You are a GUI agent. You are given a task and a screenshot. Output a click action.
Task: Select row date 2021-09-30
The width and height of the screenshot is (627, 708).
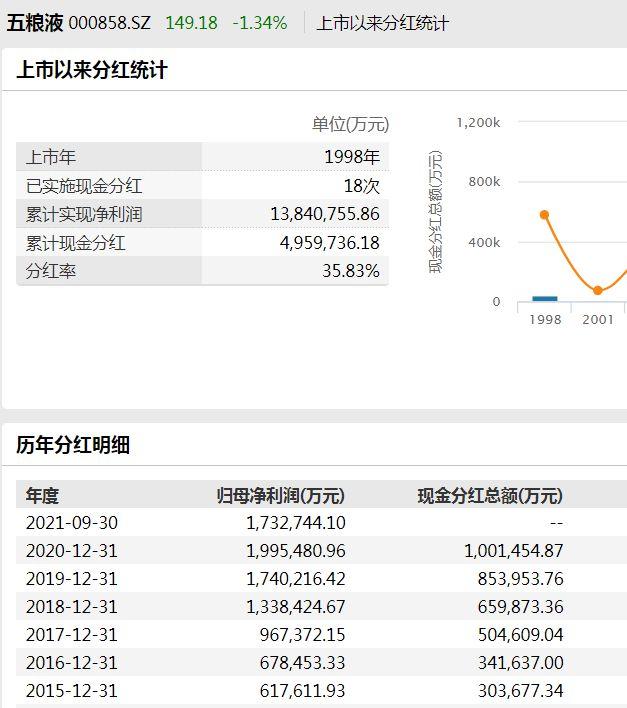[72, 523]
